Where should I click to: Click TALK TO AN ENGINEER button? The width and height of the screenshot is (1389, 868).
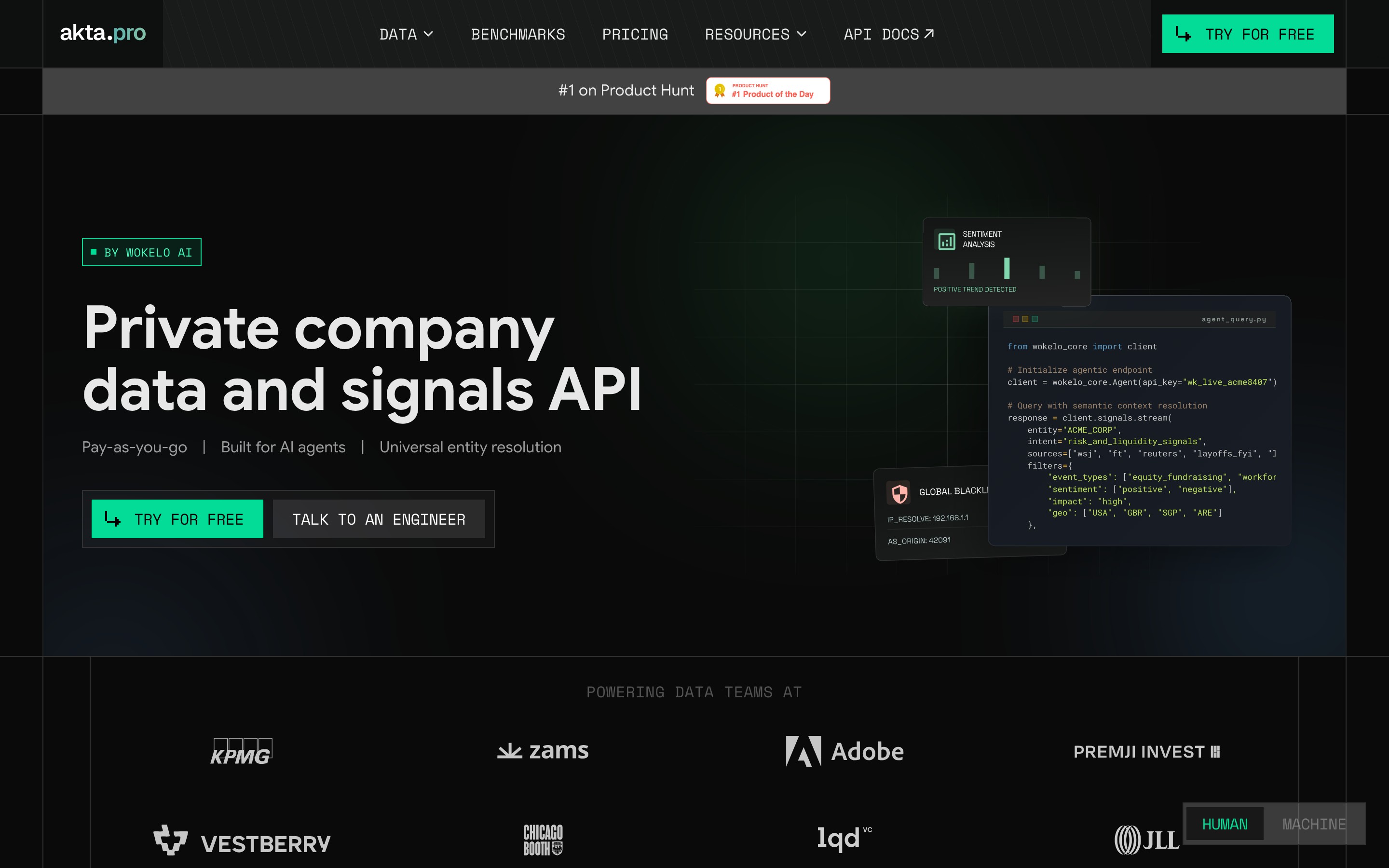click(379, 519)
